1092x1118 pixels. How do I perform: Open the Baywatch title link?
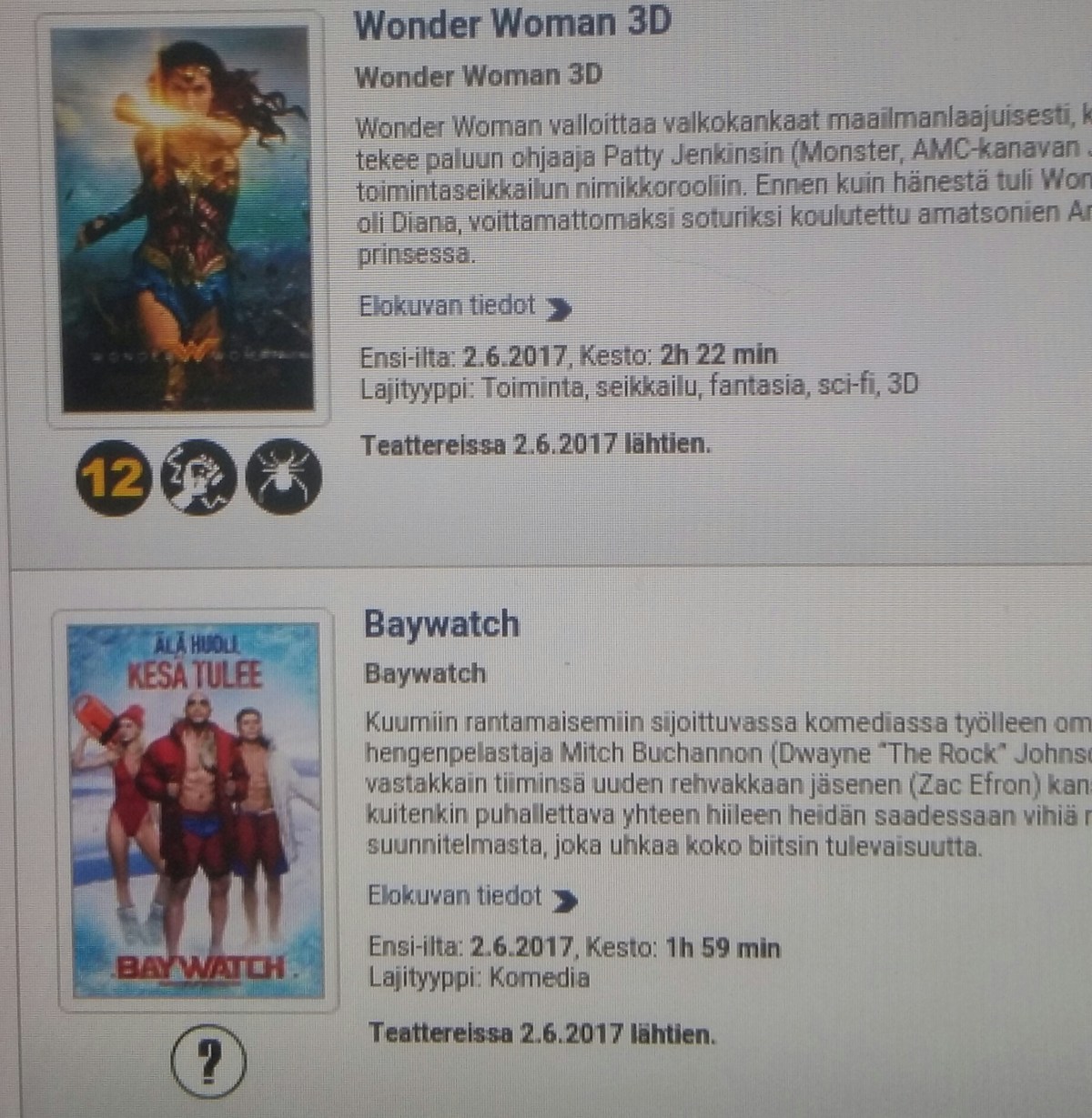(x=441, y=625)
